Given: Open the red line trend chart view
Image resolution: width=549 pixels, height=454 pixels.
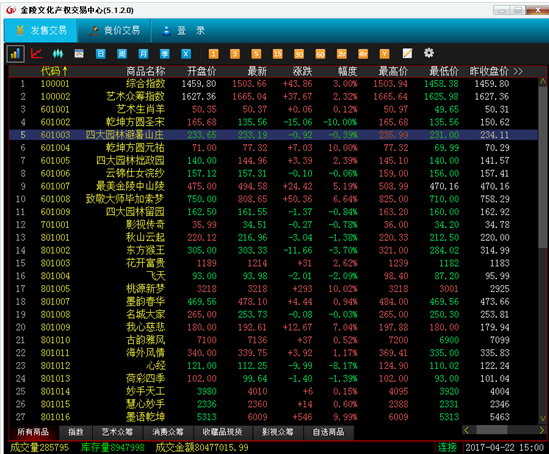Looking at the screenshot, I should pyautogui.click(x=36, y=54).
